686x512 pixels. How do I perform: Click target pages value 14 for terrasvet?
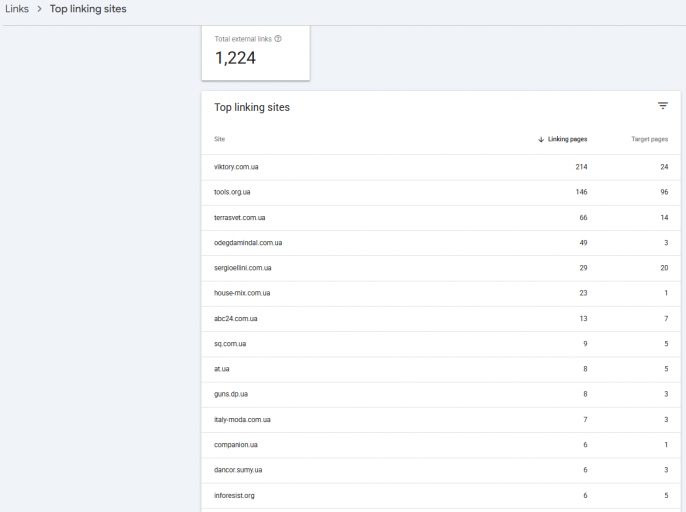pyautogui.click(x=664, y=218)
